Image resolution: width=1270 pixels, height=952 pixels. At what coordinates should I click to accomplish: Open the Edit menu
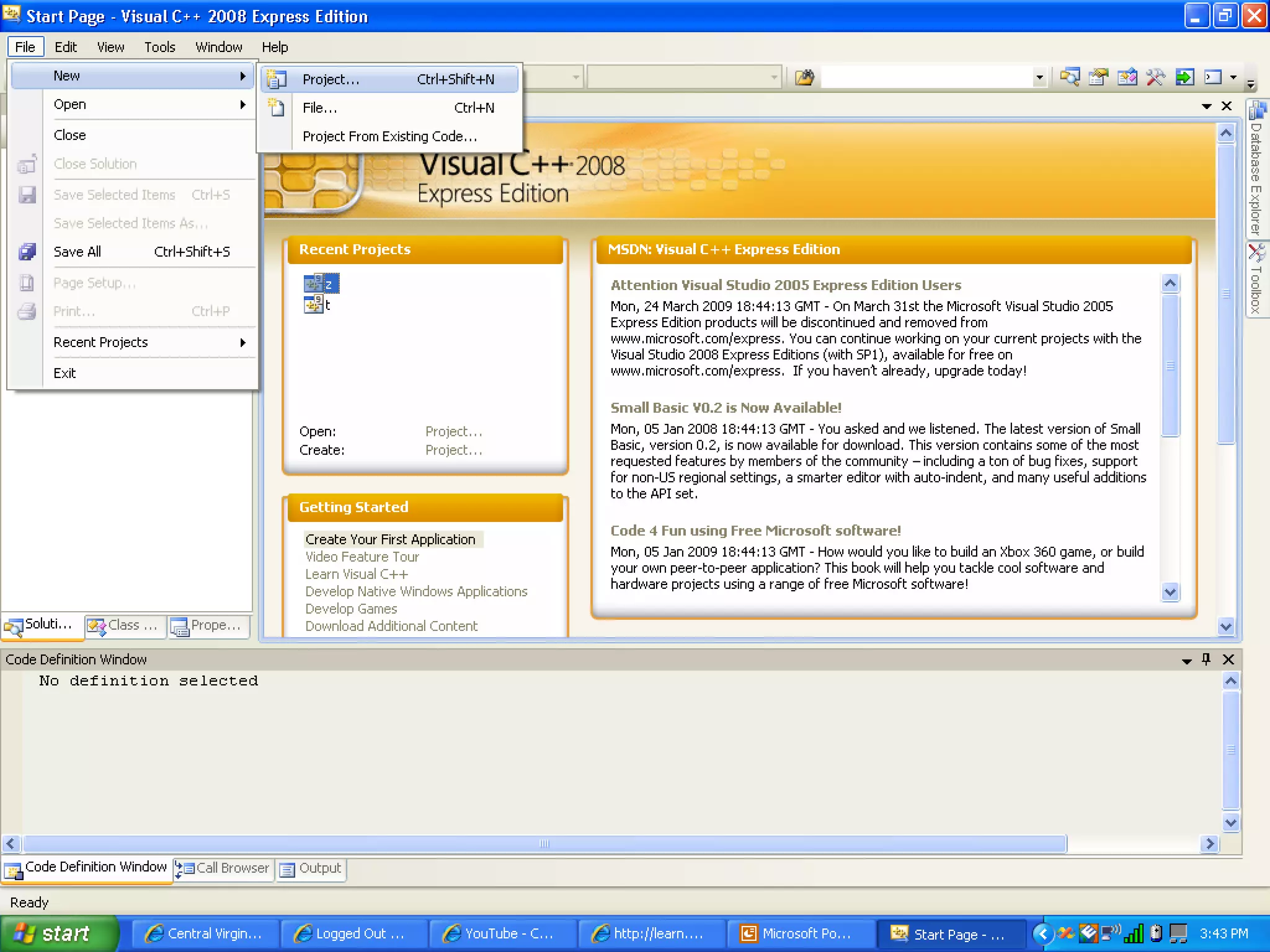(65, 47)
